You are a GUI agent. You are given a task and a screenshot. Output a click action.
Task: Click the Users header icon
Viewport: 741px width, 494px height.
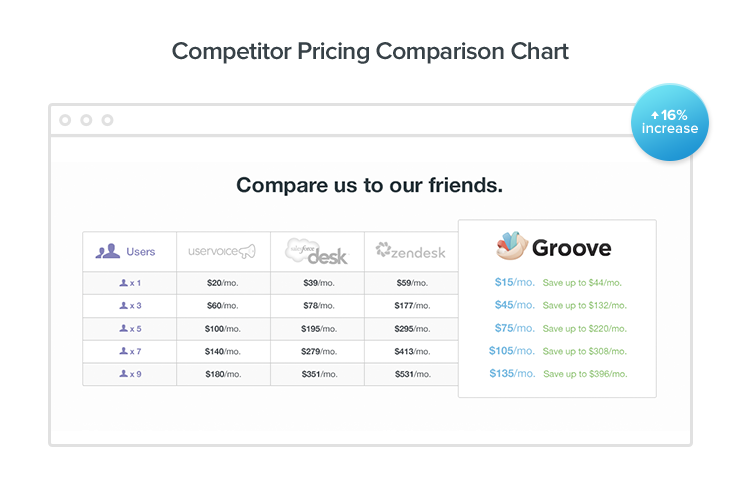click(x=107, y=252)
